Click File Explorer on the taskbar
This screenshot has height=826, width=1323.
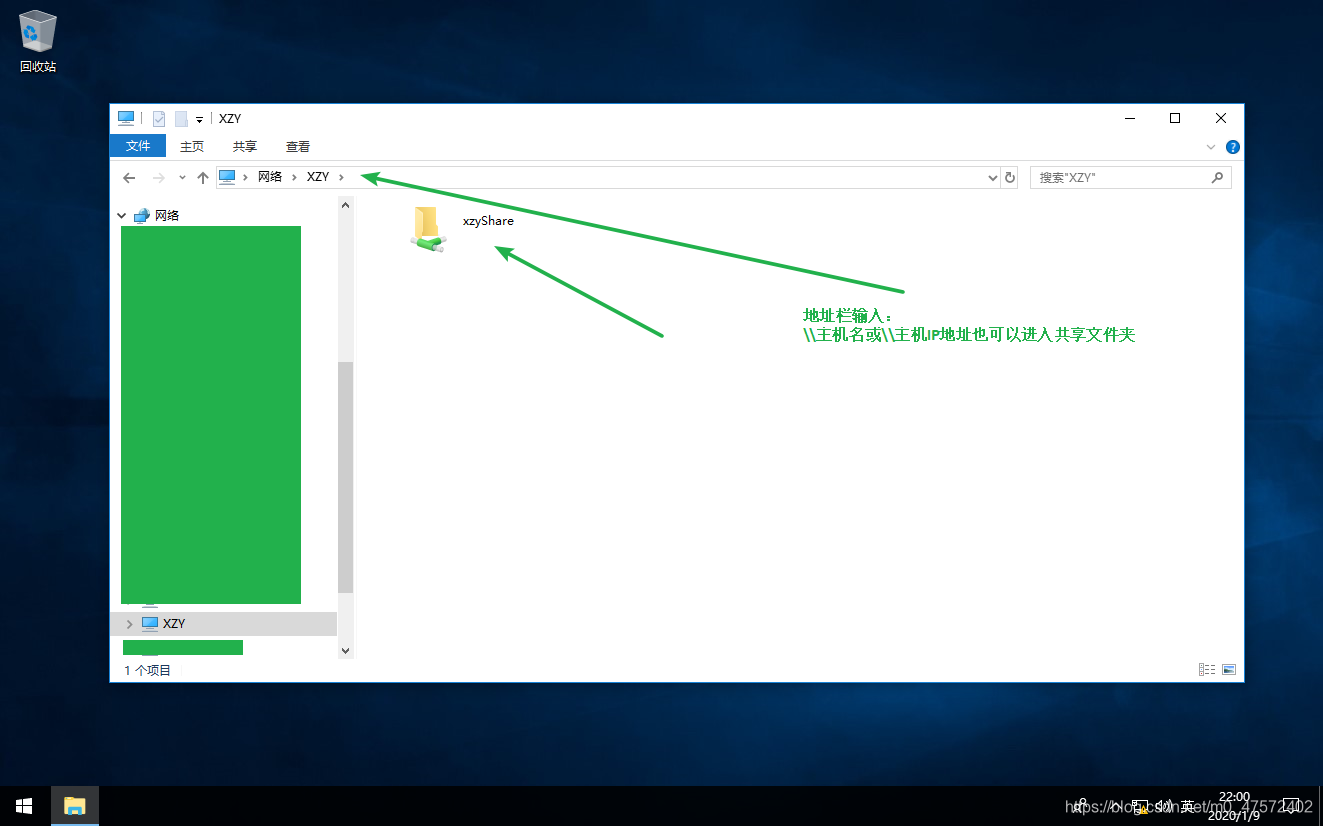pyautogui.click(x=75, y=806)
